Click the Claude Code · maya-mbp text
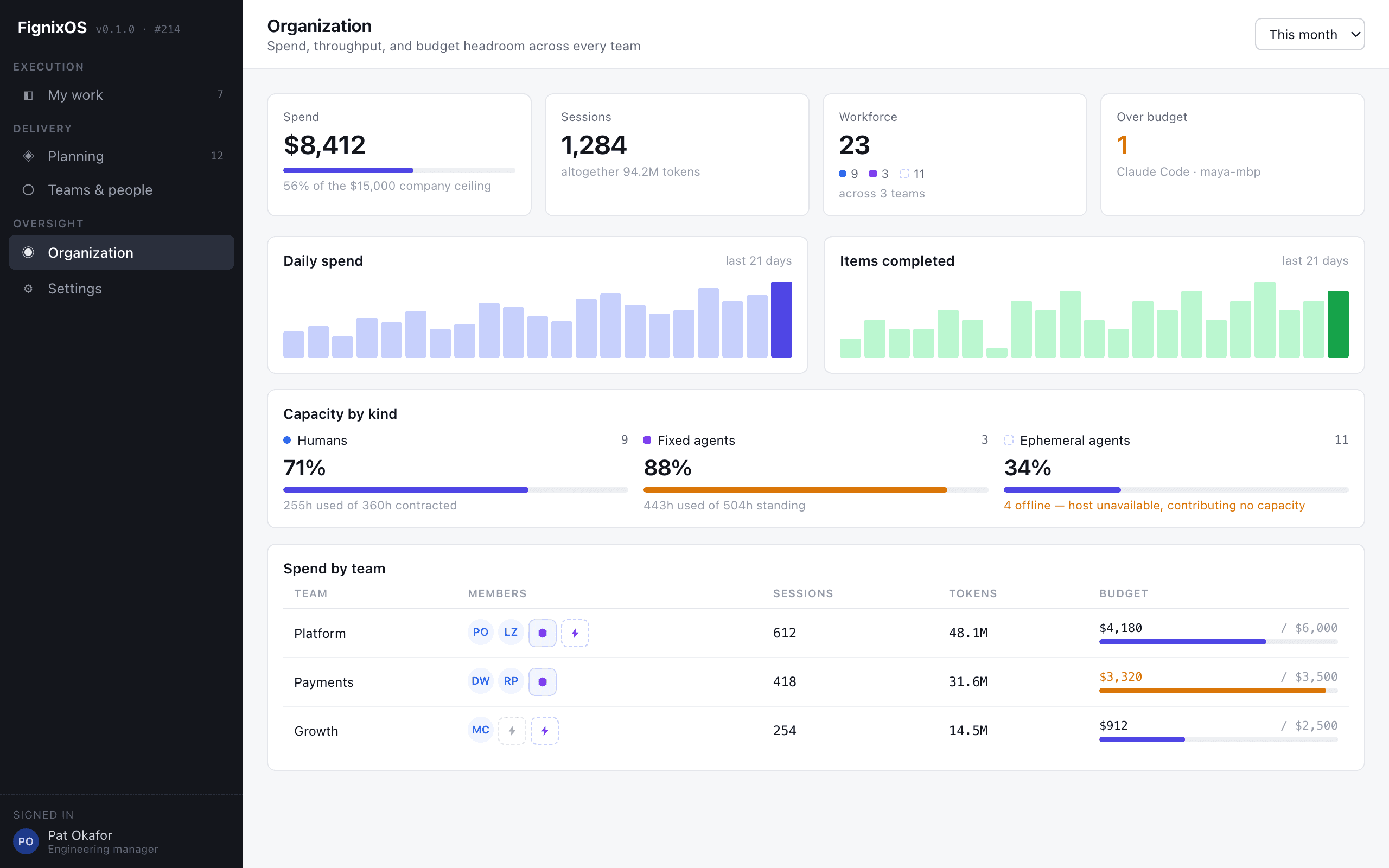 point(1188,171)
